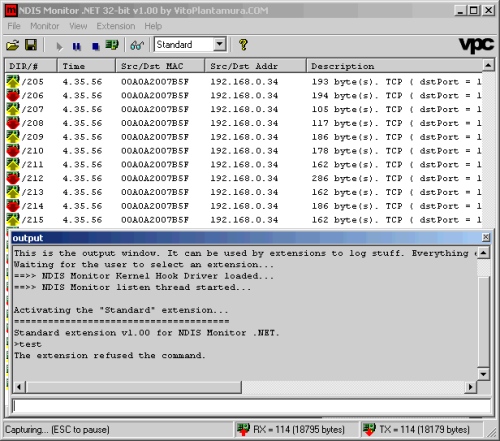Click direction icon for packet /213
This screenshot has height=441, width=500.
click(13, 192)
